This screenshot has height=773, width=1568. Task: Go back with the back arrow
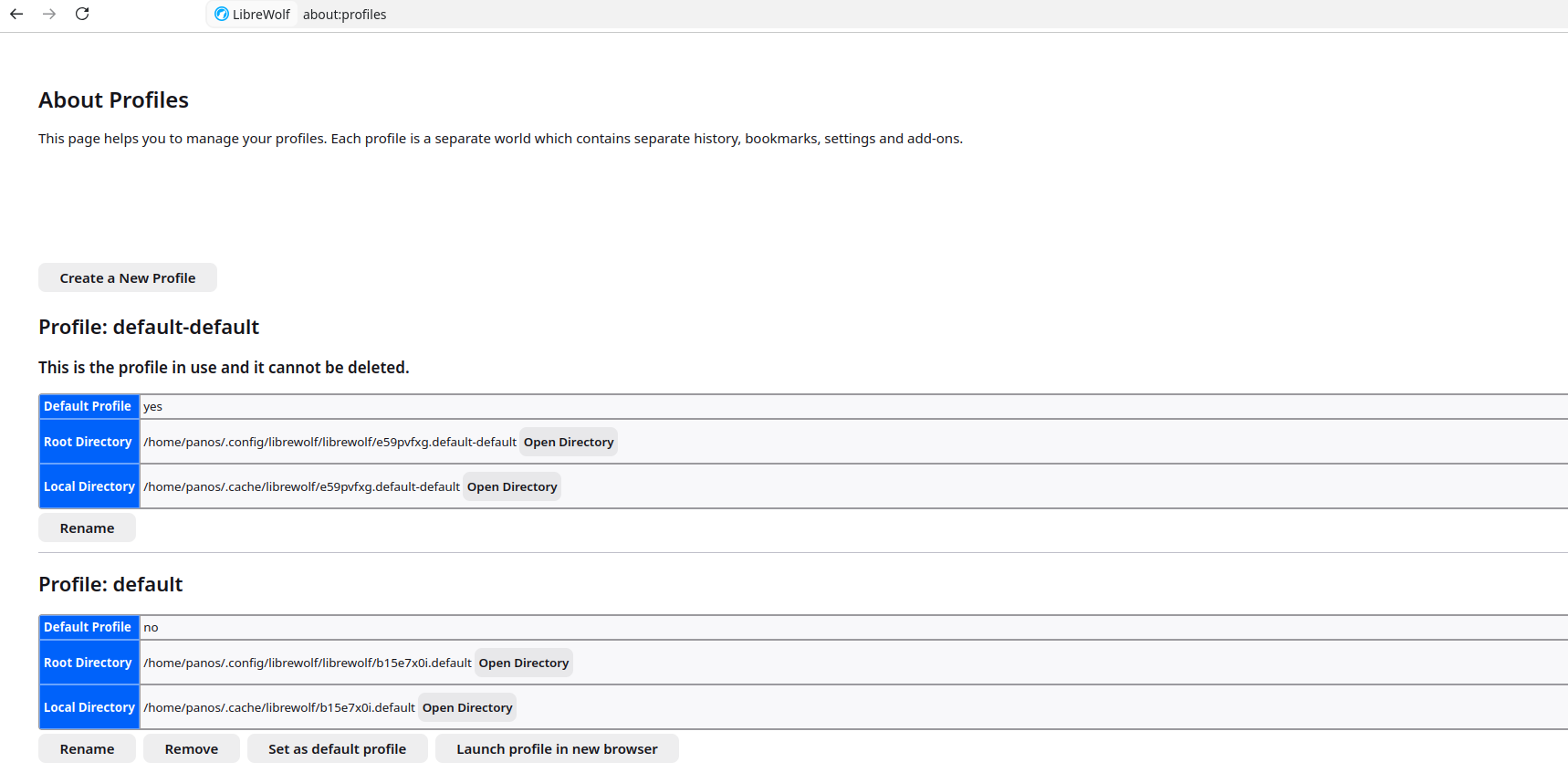[16, 14]
